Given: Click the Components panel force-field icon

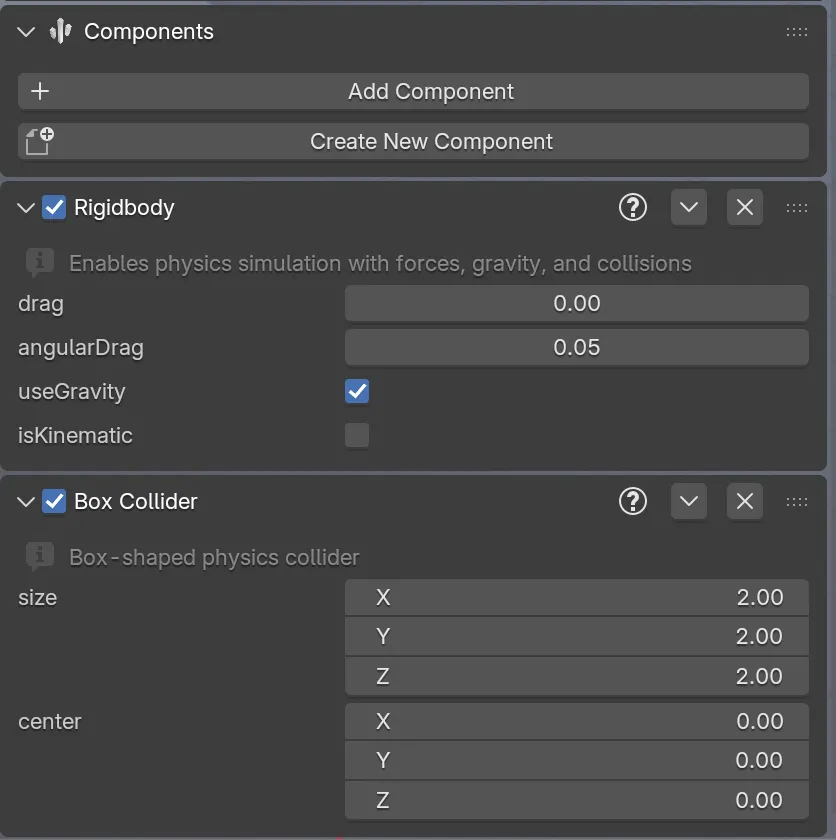Looking at the screenshot, I should pyautogui.click(x=58, y=31).
